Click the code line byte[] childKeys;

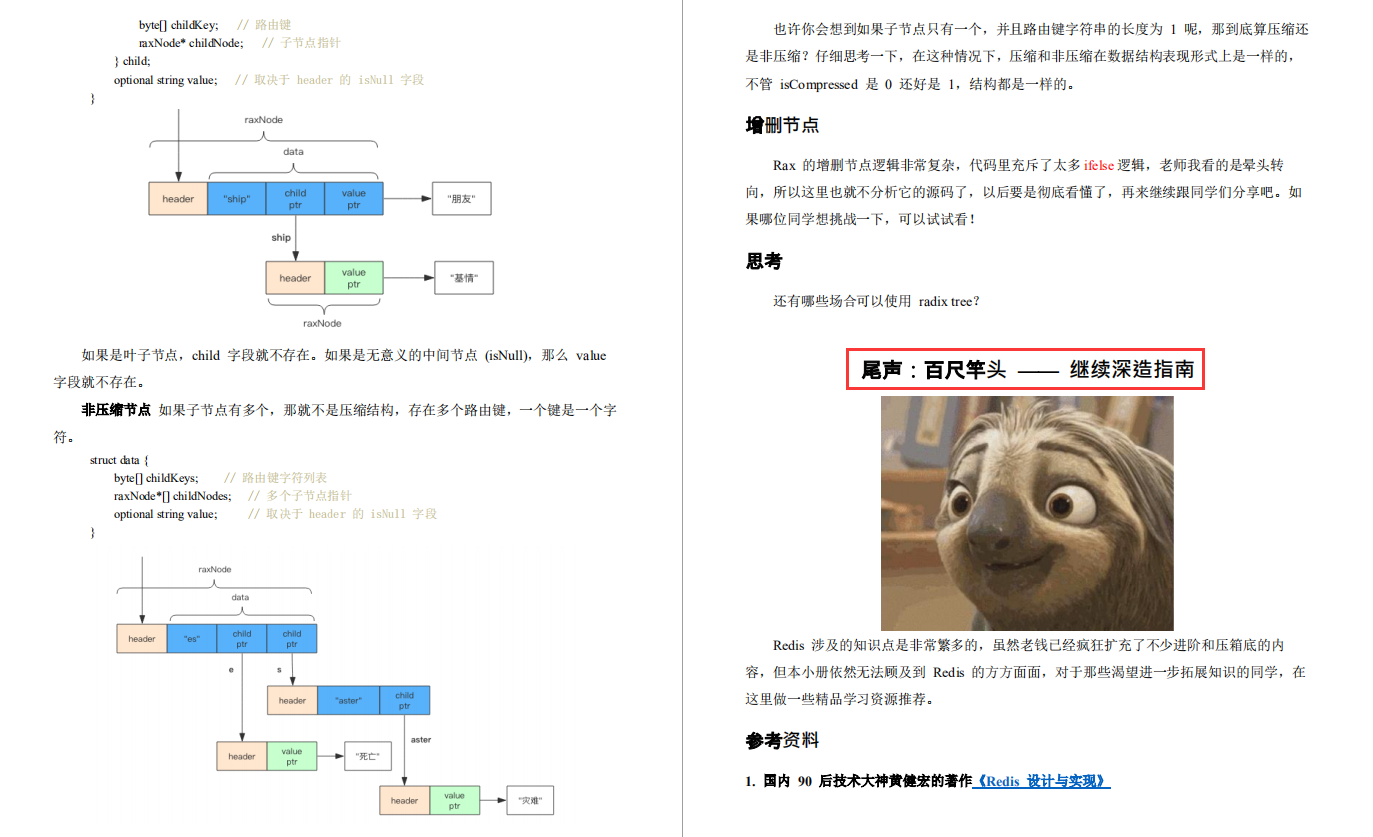pyautogui.click(x=156, y=478)
